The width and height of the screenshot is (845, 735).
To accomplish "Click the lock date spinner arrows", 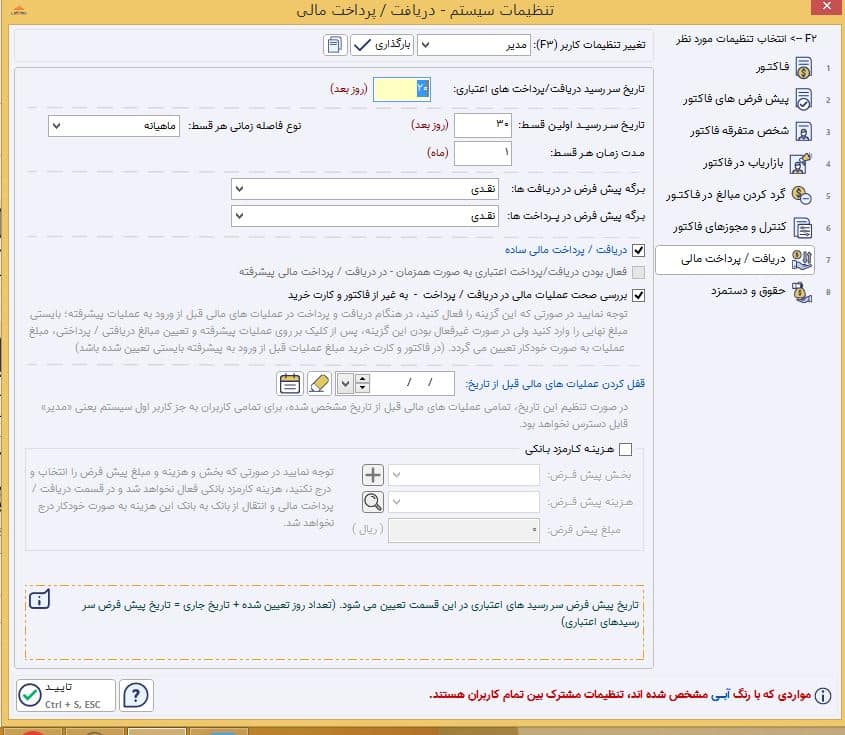I will pos(362,384).
